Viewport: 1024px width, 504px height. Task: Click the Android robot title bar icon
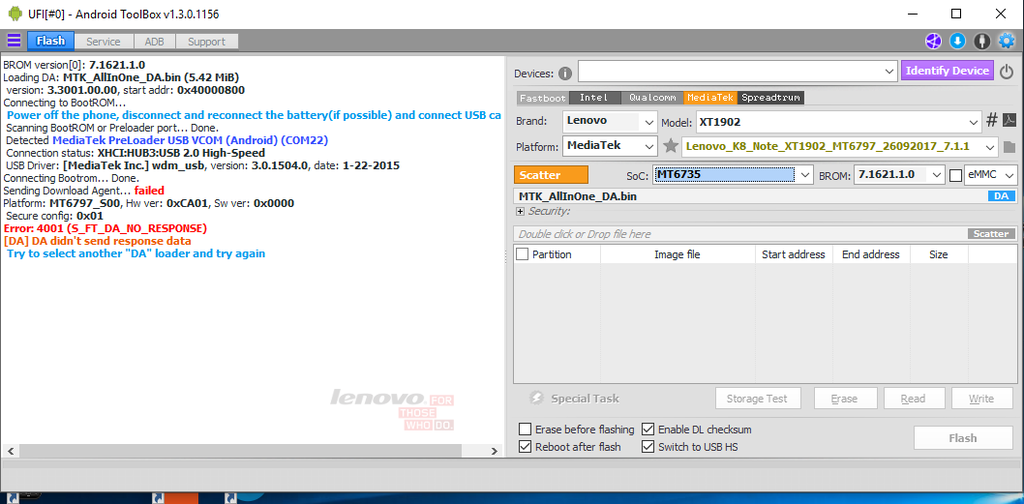click(15, 13)
